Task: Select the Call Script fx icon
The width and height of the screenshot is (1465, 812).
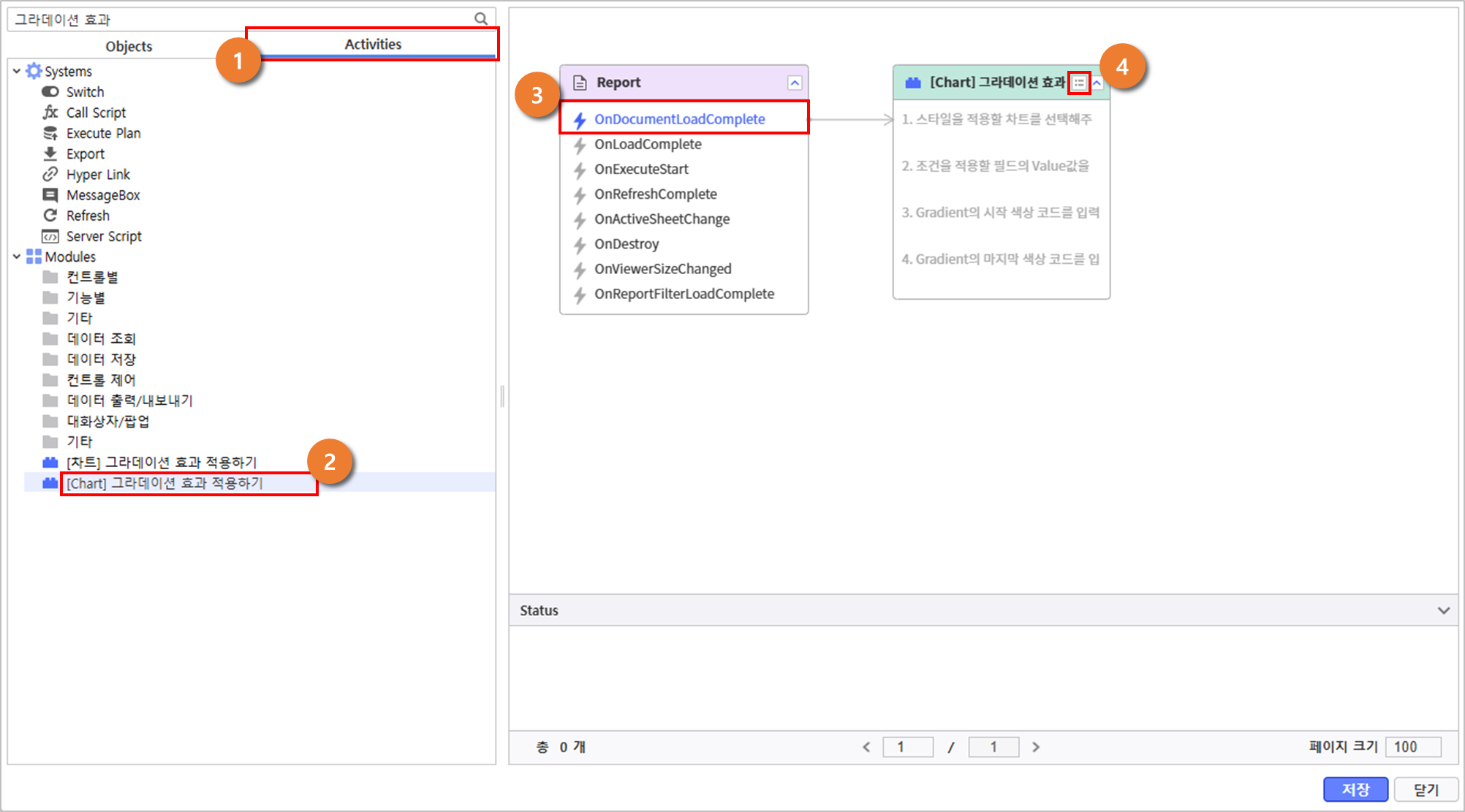Action: (50, 113)
